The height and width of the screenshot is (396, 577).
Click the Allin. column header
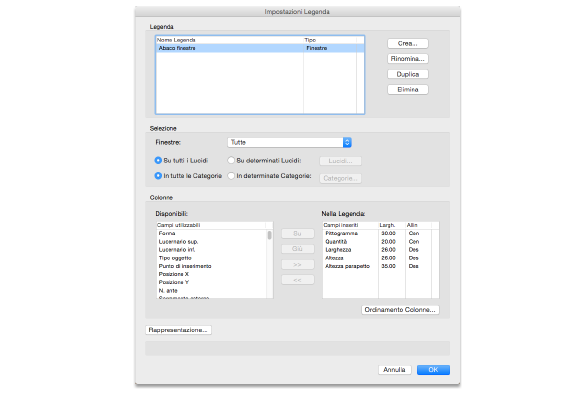coord(418,225)
